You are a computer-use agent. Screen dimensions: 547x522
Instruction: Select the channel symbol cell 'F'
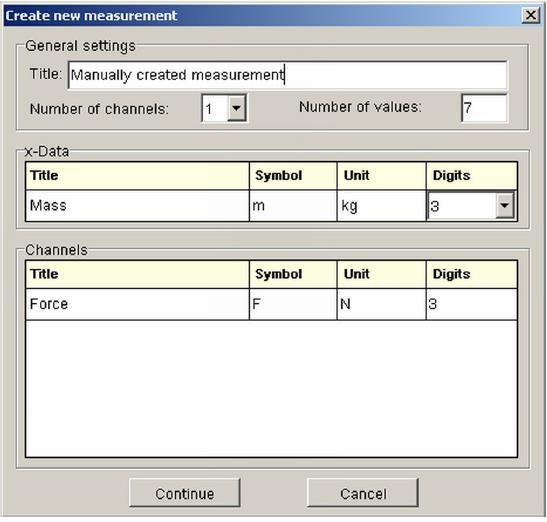[293, 304]
